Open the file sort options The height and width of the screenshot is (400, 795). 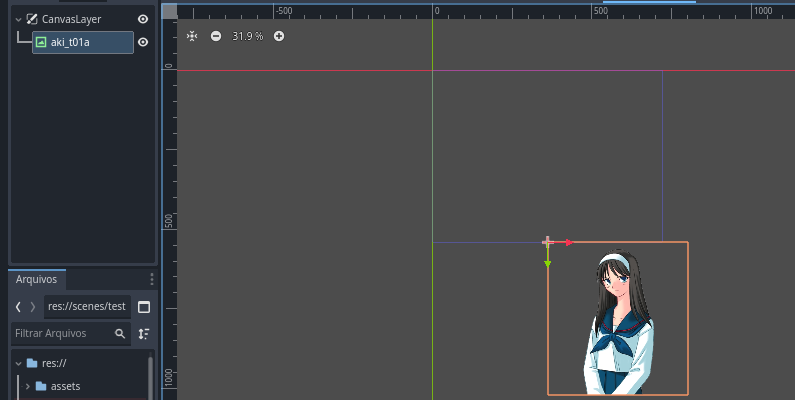click(144, 333)
